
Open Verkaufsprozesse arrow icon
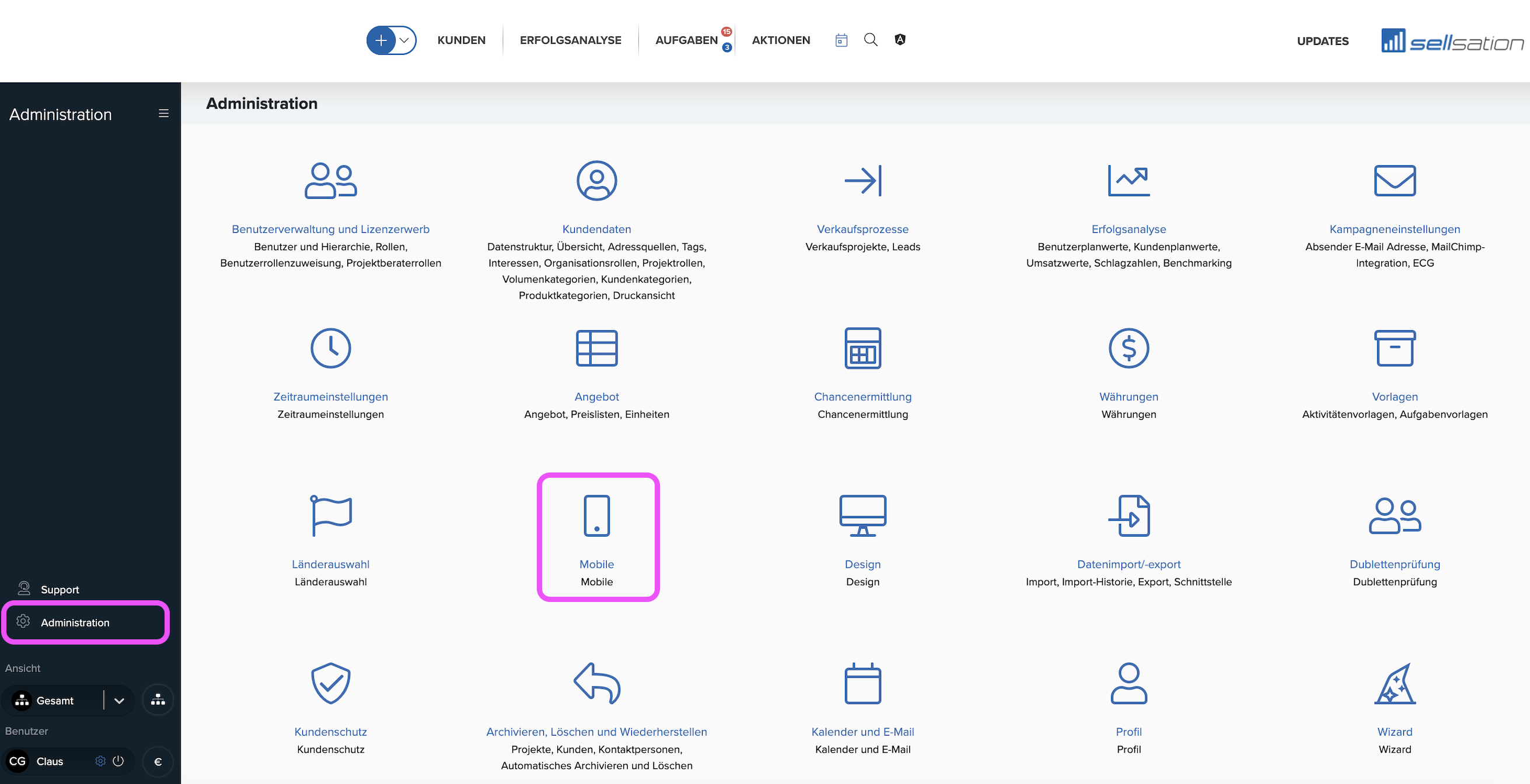(x=863, y=181)
